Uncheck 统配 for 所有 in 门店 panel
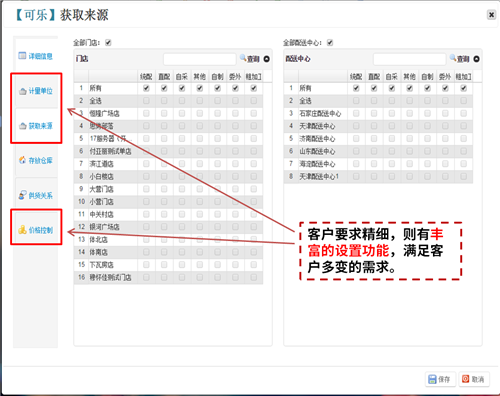Image resolution: width=500 pixels, height=396 pixels. point(146,88)
